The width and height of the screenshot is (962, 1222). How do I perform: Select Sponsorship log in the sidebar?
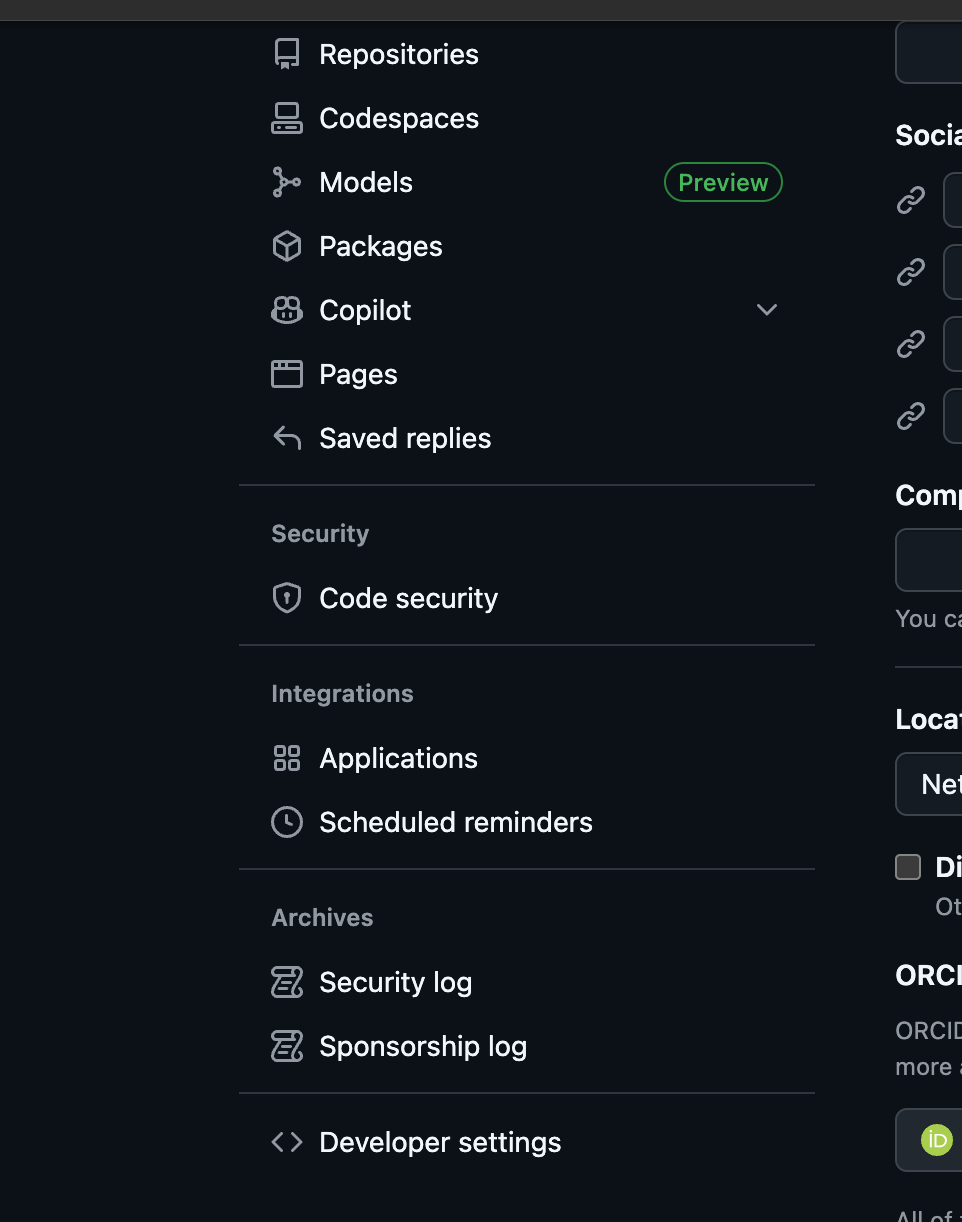click(x=423, y=1045)
